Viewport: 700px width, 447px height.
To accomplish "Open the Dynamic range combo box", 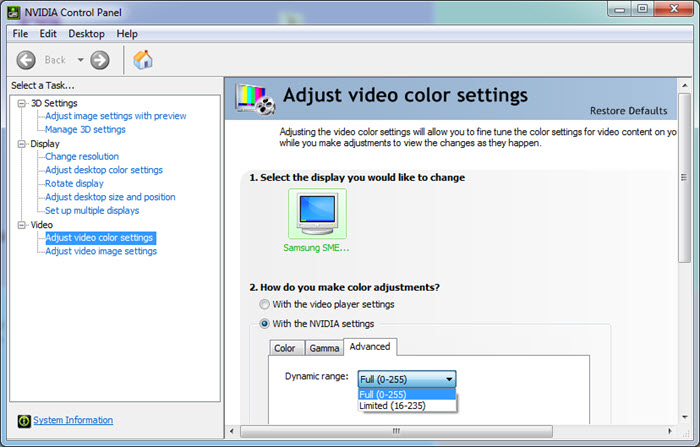I will click(x=407, y=379).
